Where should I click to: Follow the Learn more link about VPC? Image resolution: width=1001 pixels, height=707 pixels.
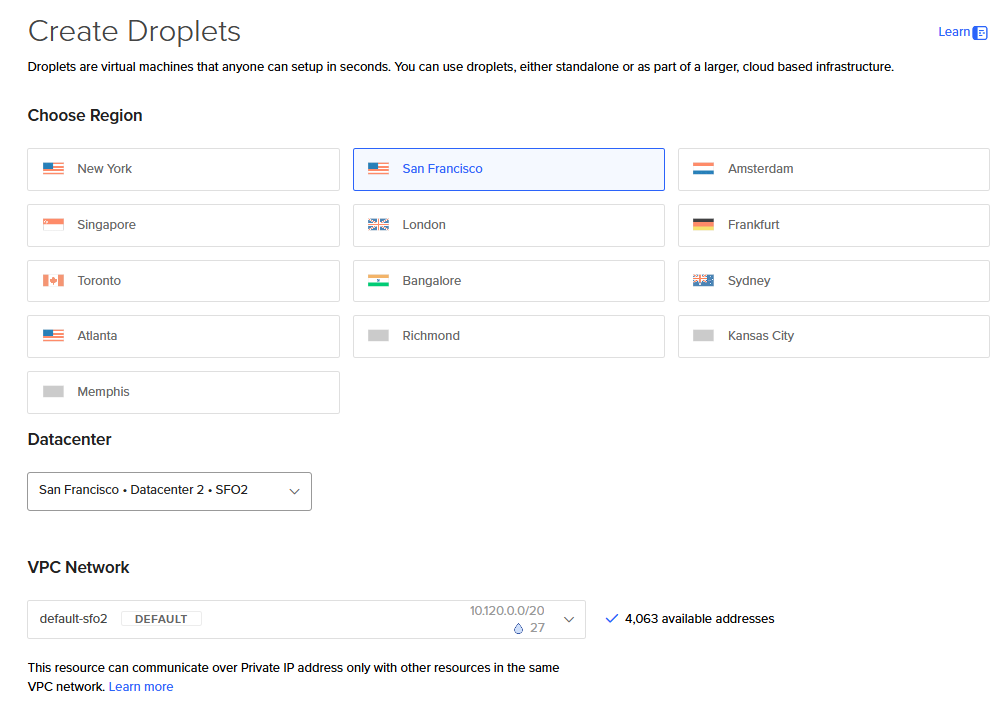[x=140, y=687]
